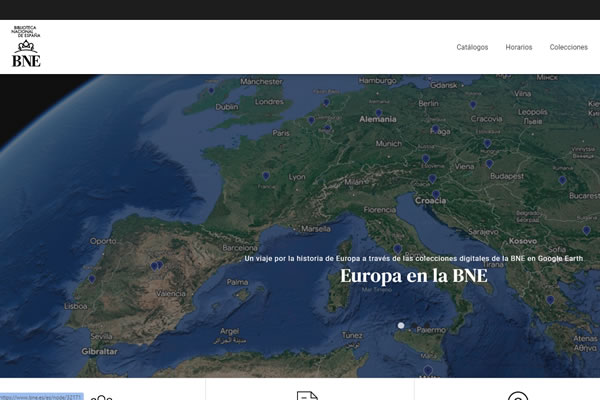
Task: Open the Catálogos menu item
Action: (x=472, y=47)
